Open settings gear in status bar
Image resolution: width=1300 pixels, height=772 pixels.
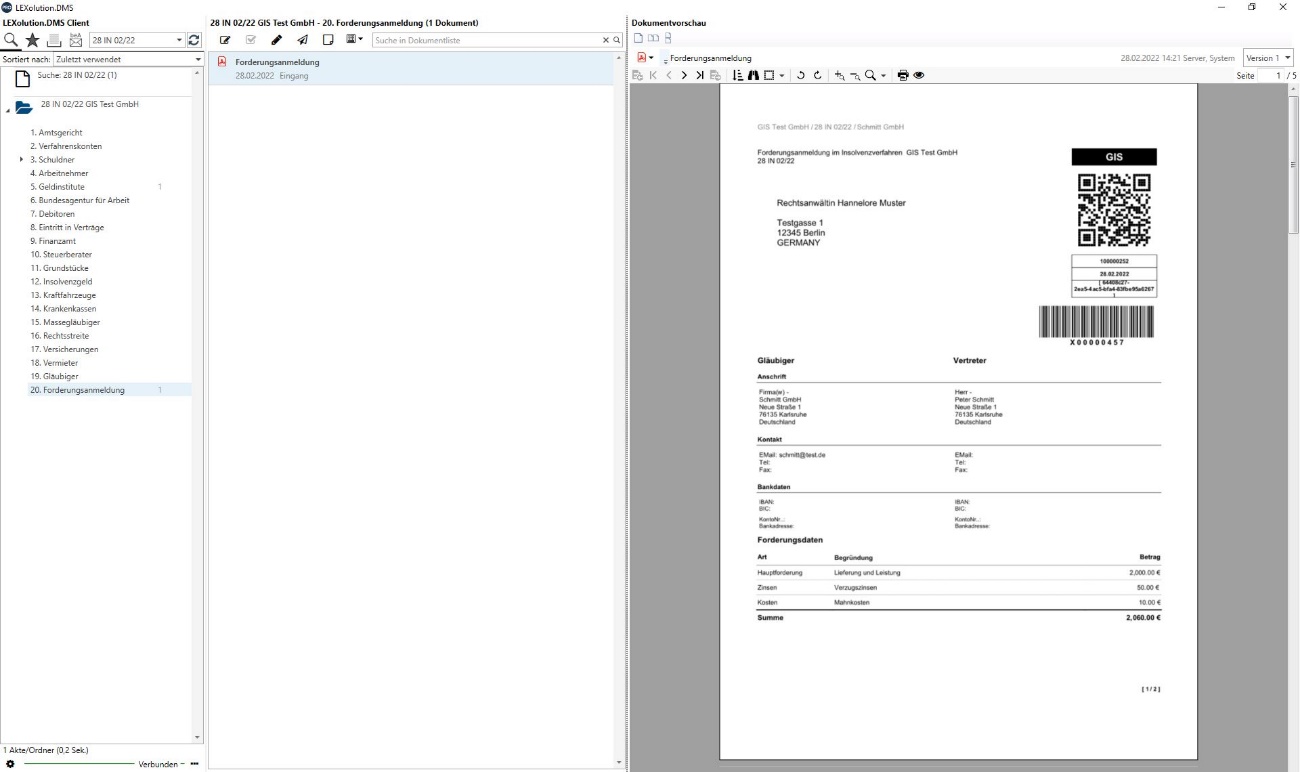click(x=10, y=763)
